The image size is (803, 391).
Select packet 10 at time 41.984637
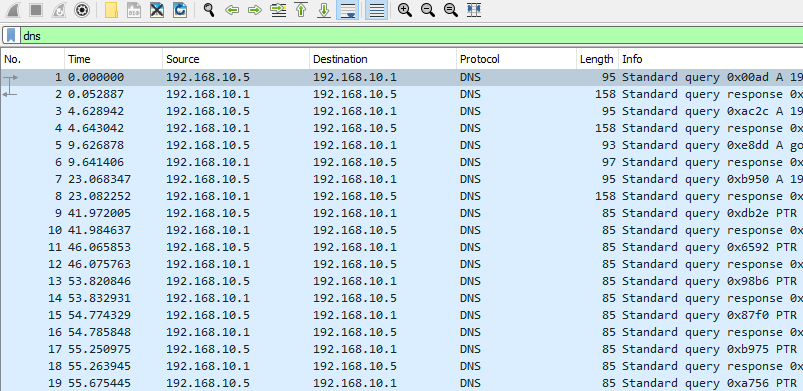pyautogui.click(x=402, y=230)
